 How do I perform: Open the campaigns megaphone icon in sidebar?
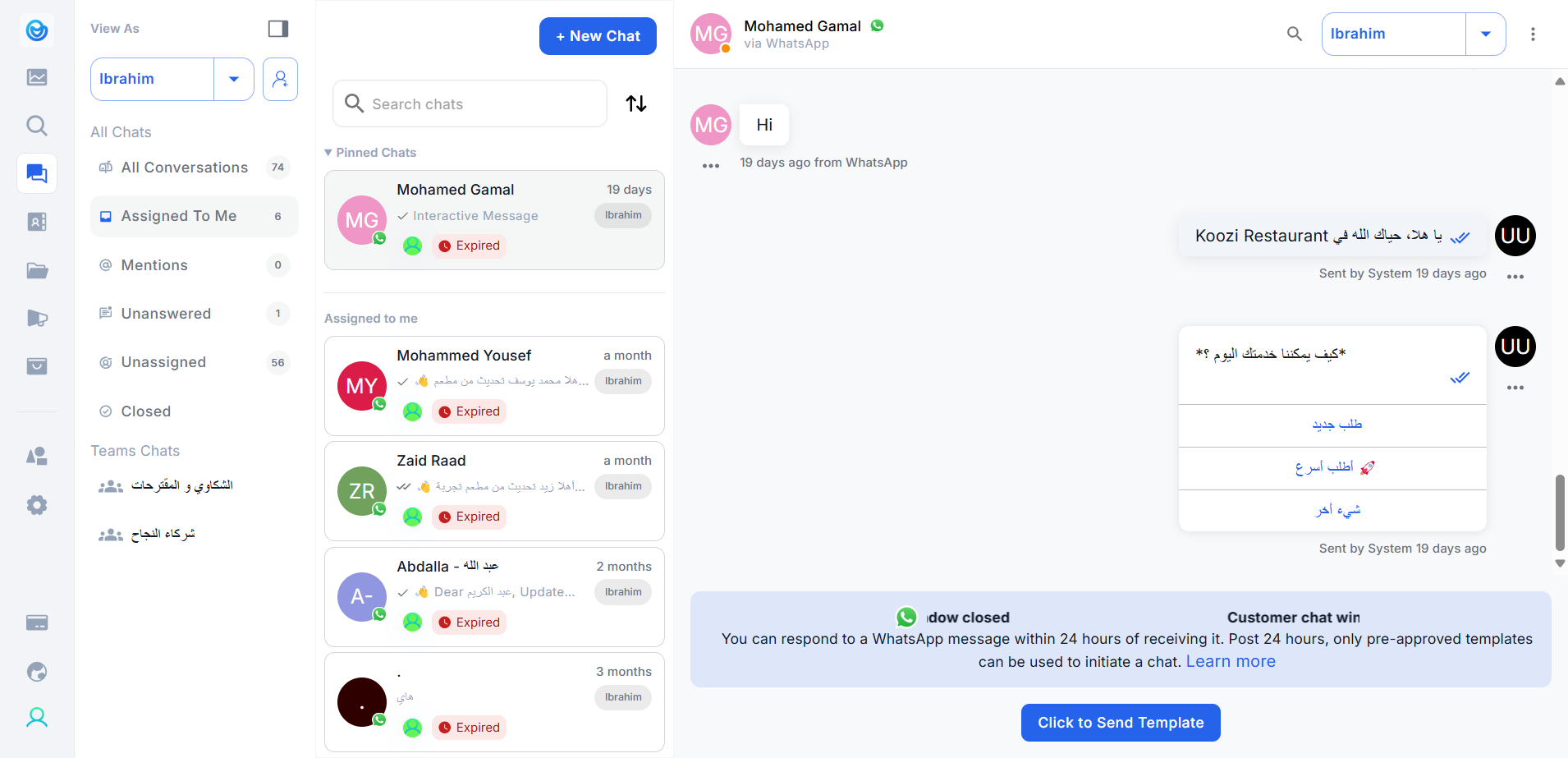[x=37, y=318]
